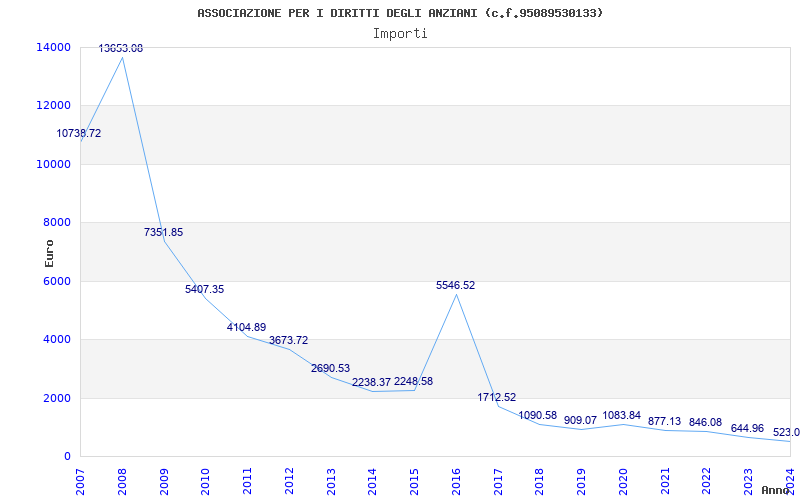This screenshot has width=800, height=500.
Task: Click data label 644.96
Action: (x=747, y=429)
